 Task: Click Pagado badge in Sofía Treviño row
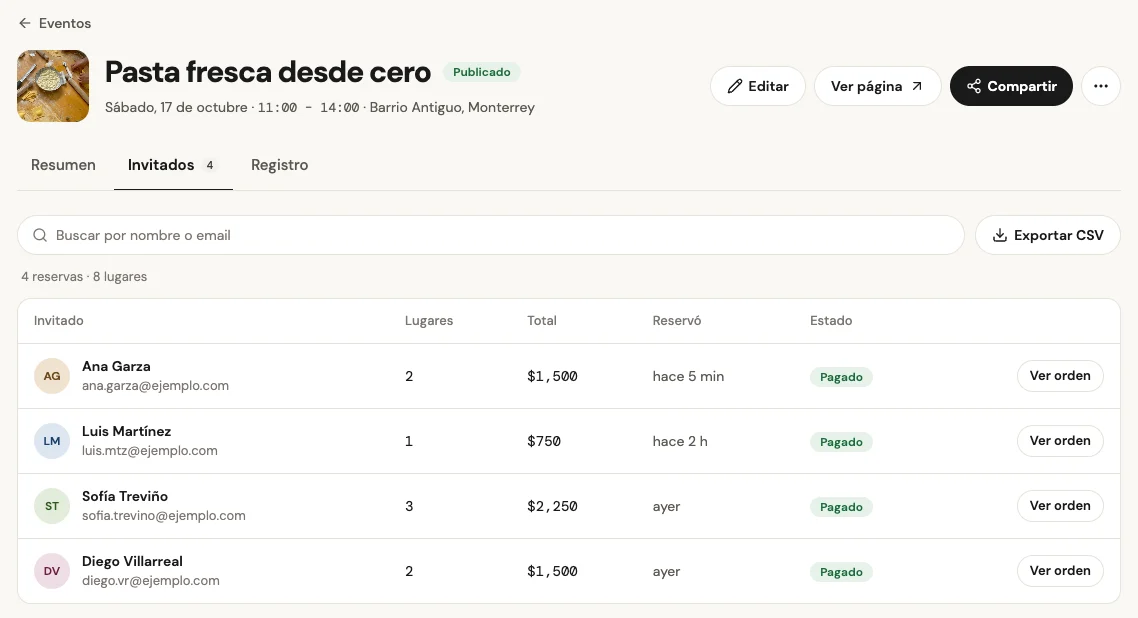(841, 507)
